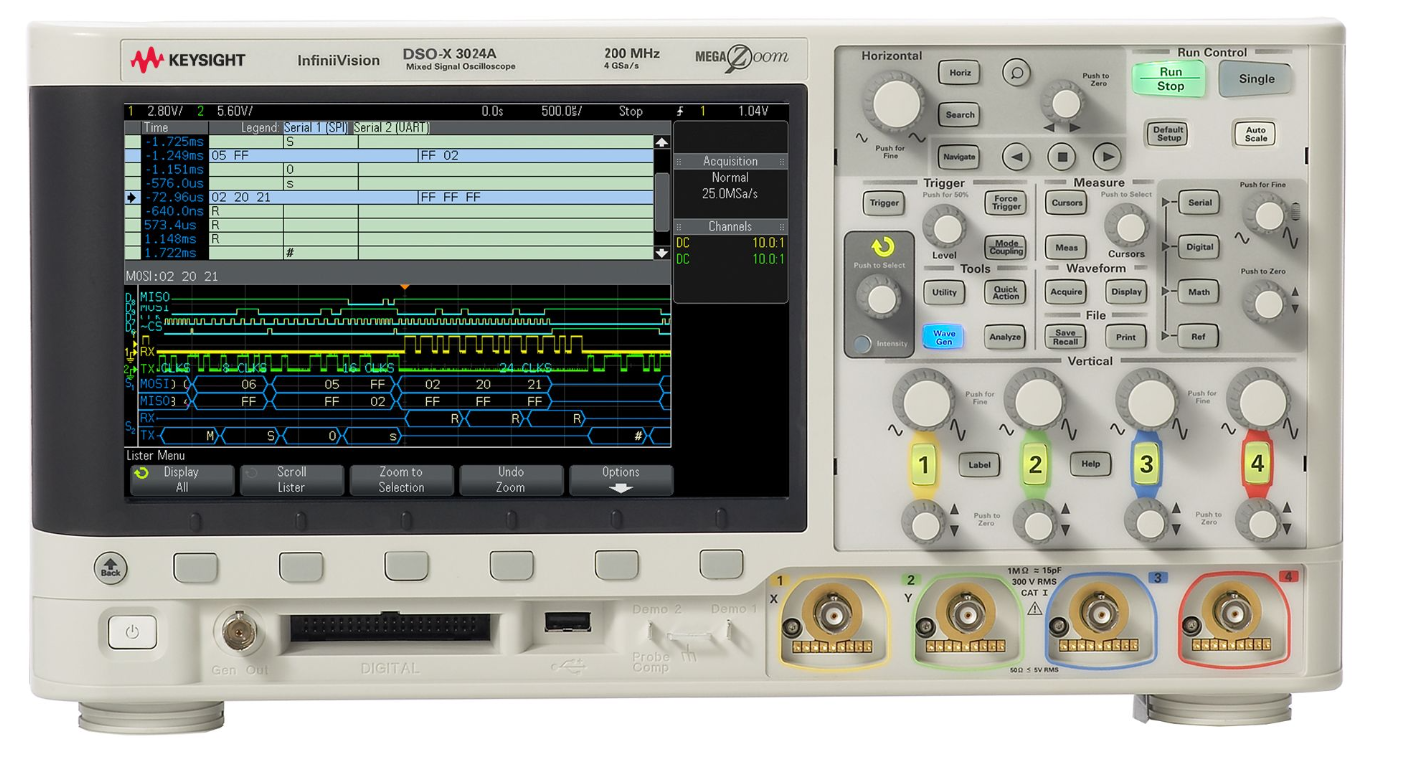
Task: Click the magnifier zoom key in Horizontal section
Action: [x=1017, y=73]
